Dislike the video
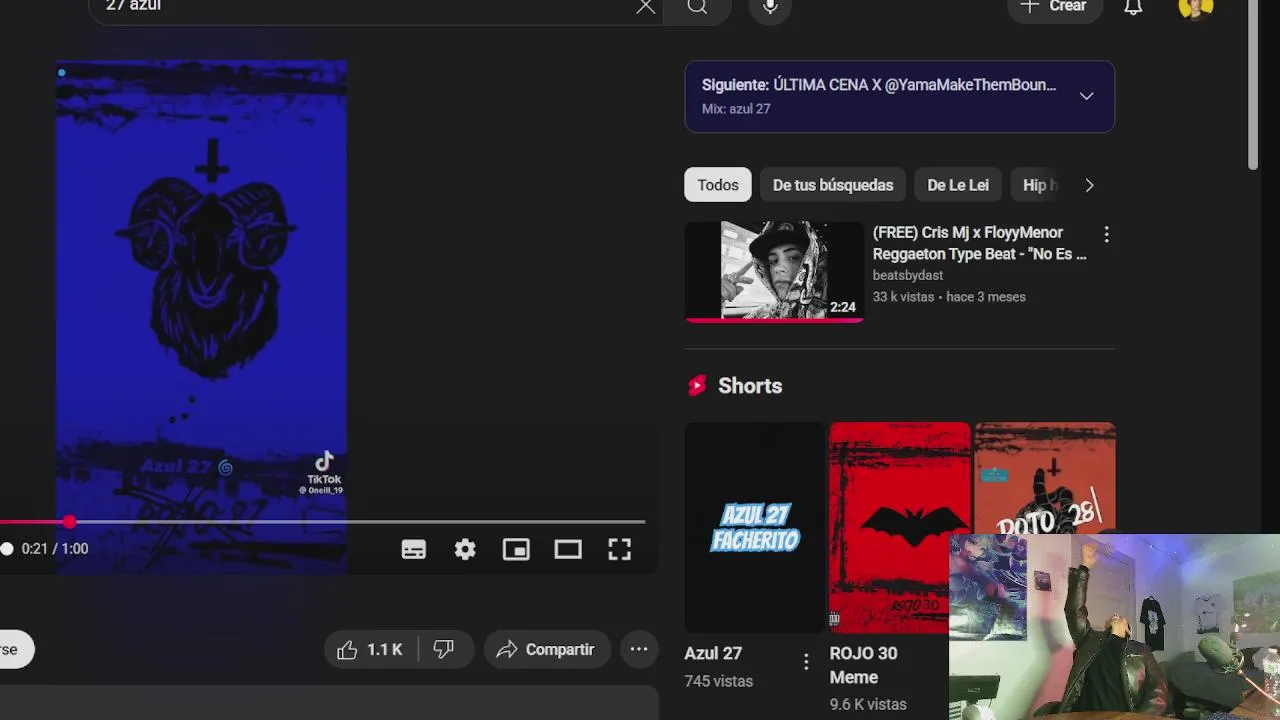 pyautogui.click(x=444, y=650)
